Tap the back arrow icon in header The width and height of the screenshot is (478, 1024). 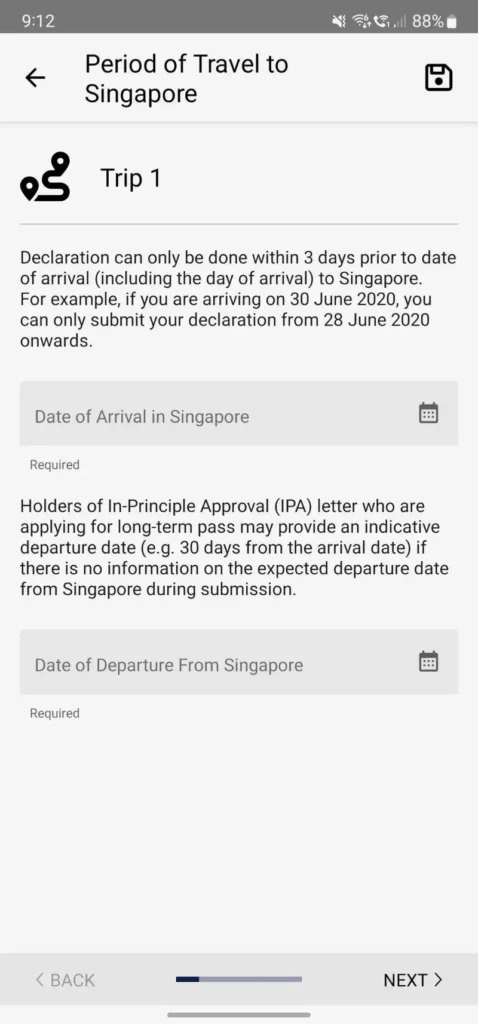(35, 78)
